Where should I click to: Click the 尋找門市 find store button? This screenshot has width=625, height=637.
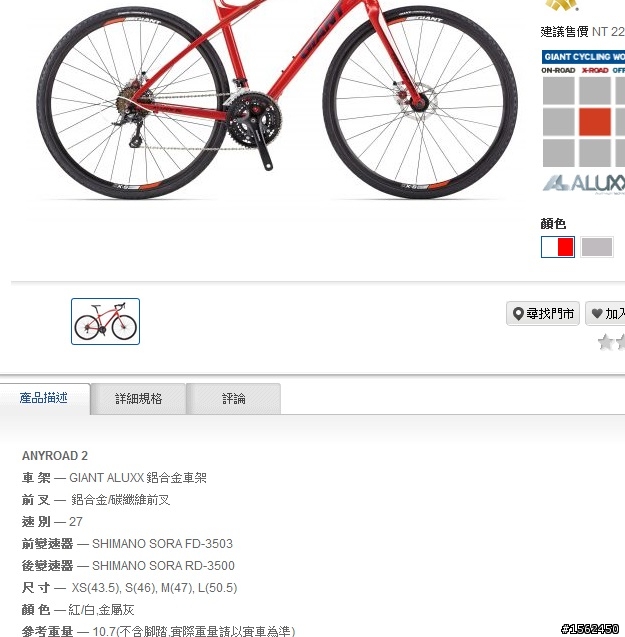tap(543, 314)
